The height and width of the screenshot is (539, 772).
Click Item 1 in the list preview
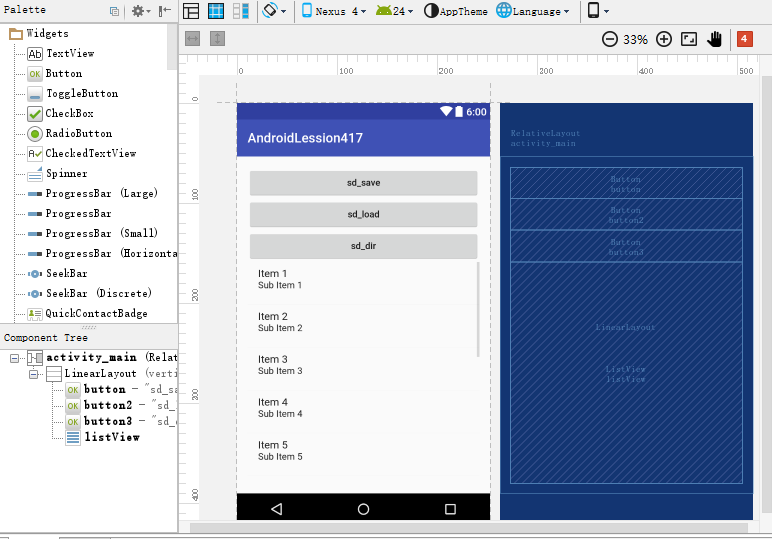[363, 279]
